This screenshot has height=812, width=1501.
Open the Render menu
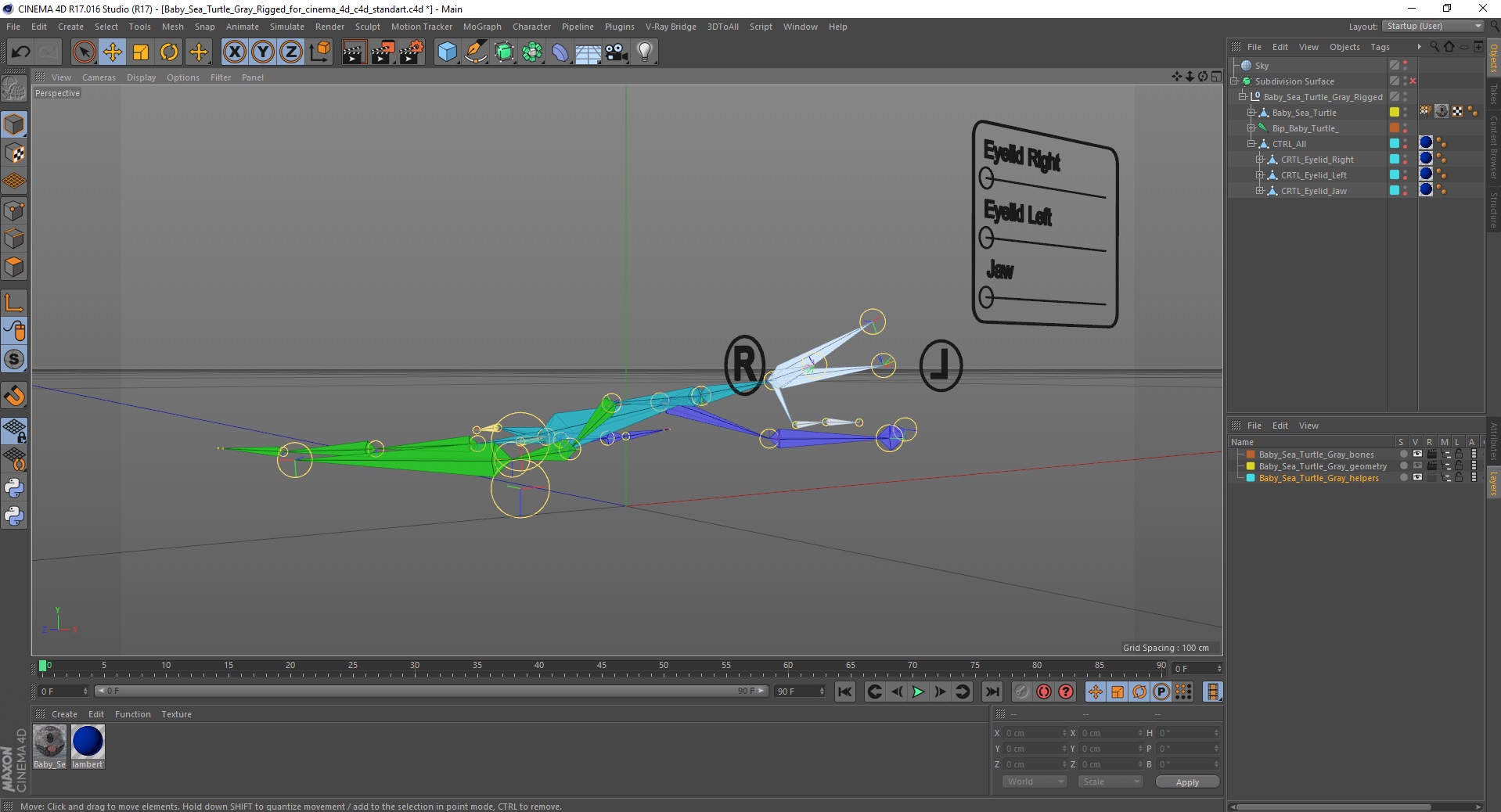click(329, 27)
